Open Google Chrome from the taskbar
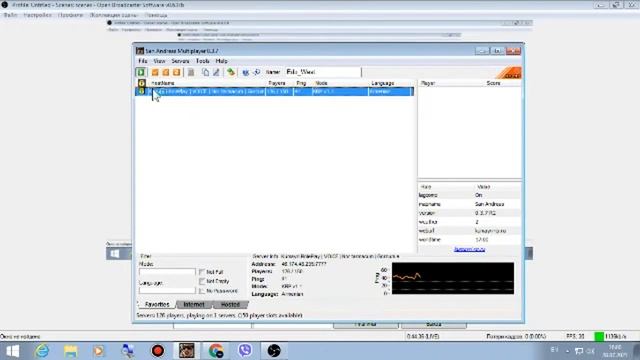The image size is (640, 360). pyautogui.click(x=216, y=351)
